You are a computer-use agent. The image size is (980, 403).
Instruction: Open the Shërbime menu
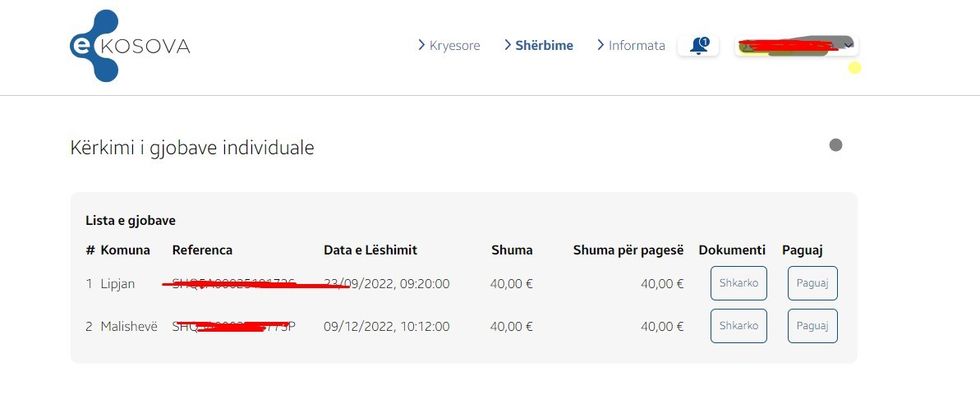pos(544,46)
